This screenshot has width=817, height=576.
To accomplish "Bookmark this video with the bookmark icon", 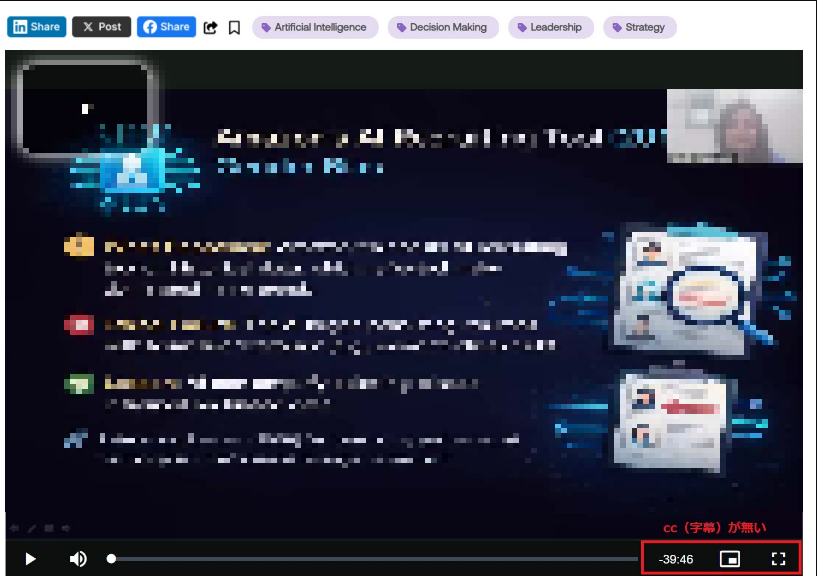I will (x=234, y=28).
